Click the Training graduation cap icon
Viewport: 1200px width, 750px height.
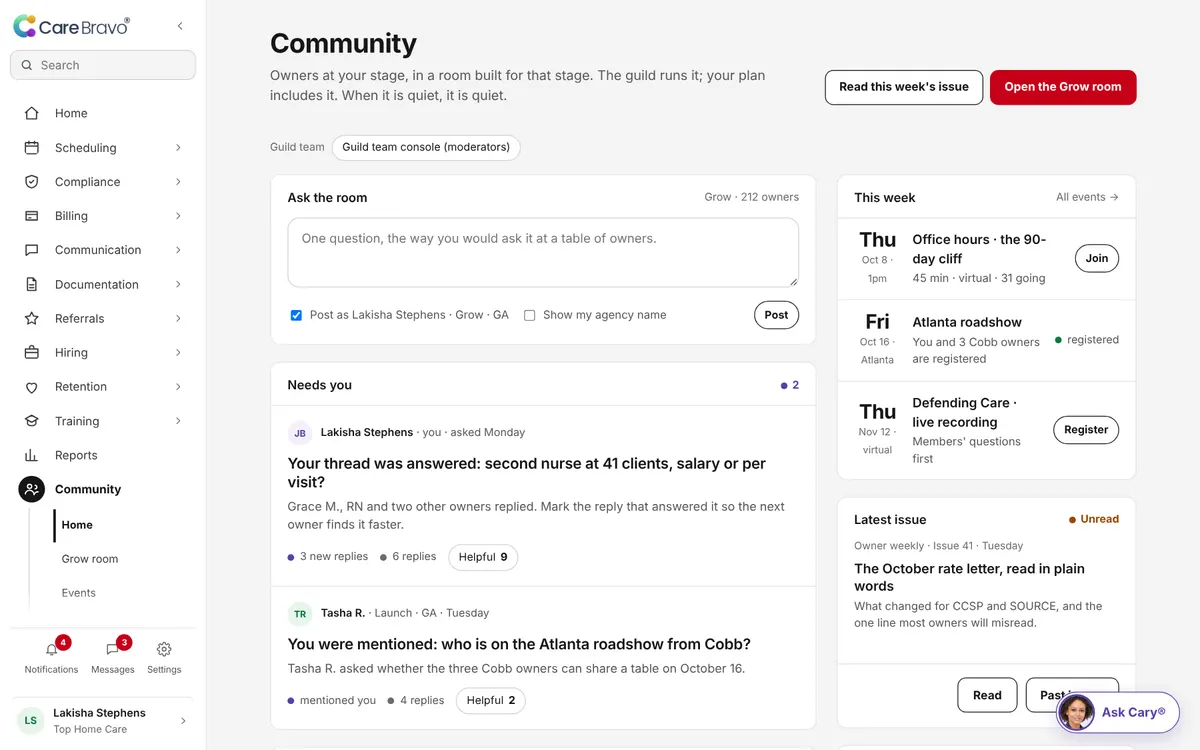click(32, 421)
